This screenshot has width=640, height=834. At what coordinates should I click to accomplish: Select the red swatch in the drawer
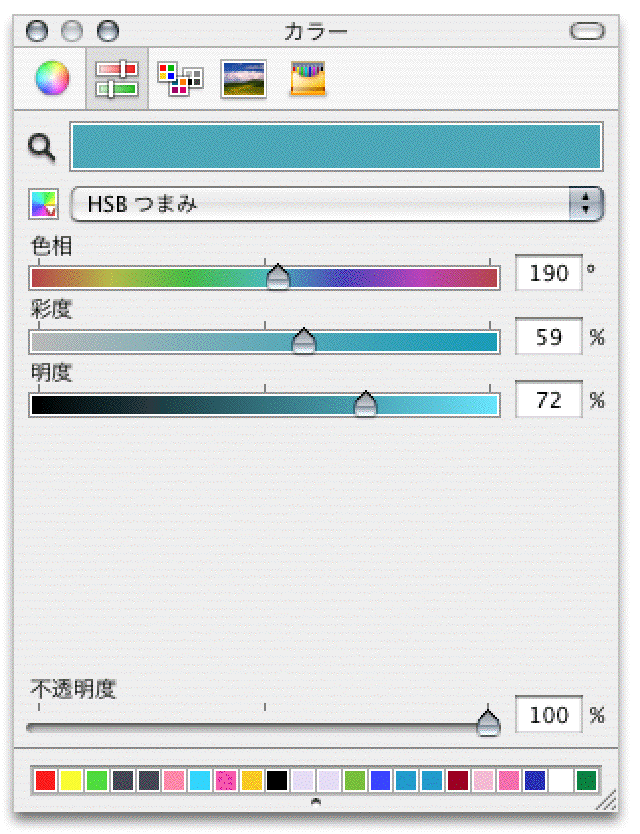[x=45, y=780]
